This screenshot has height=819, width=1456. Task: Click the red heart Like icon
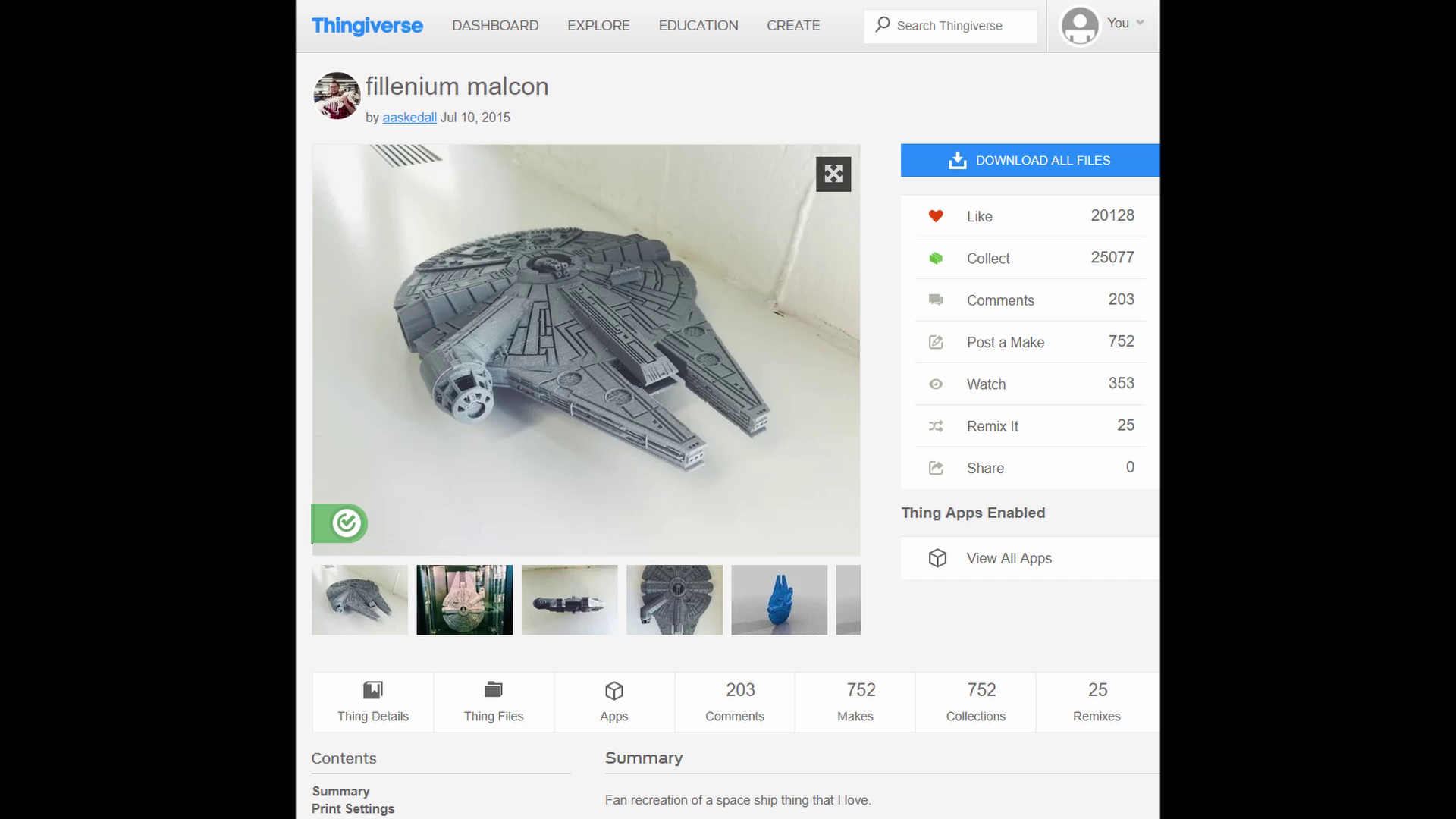tap(936, 216)
